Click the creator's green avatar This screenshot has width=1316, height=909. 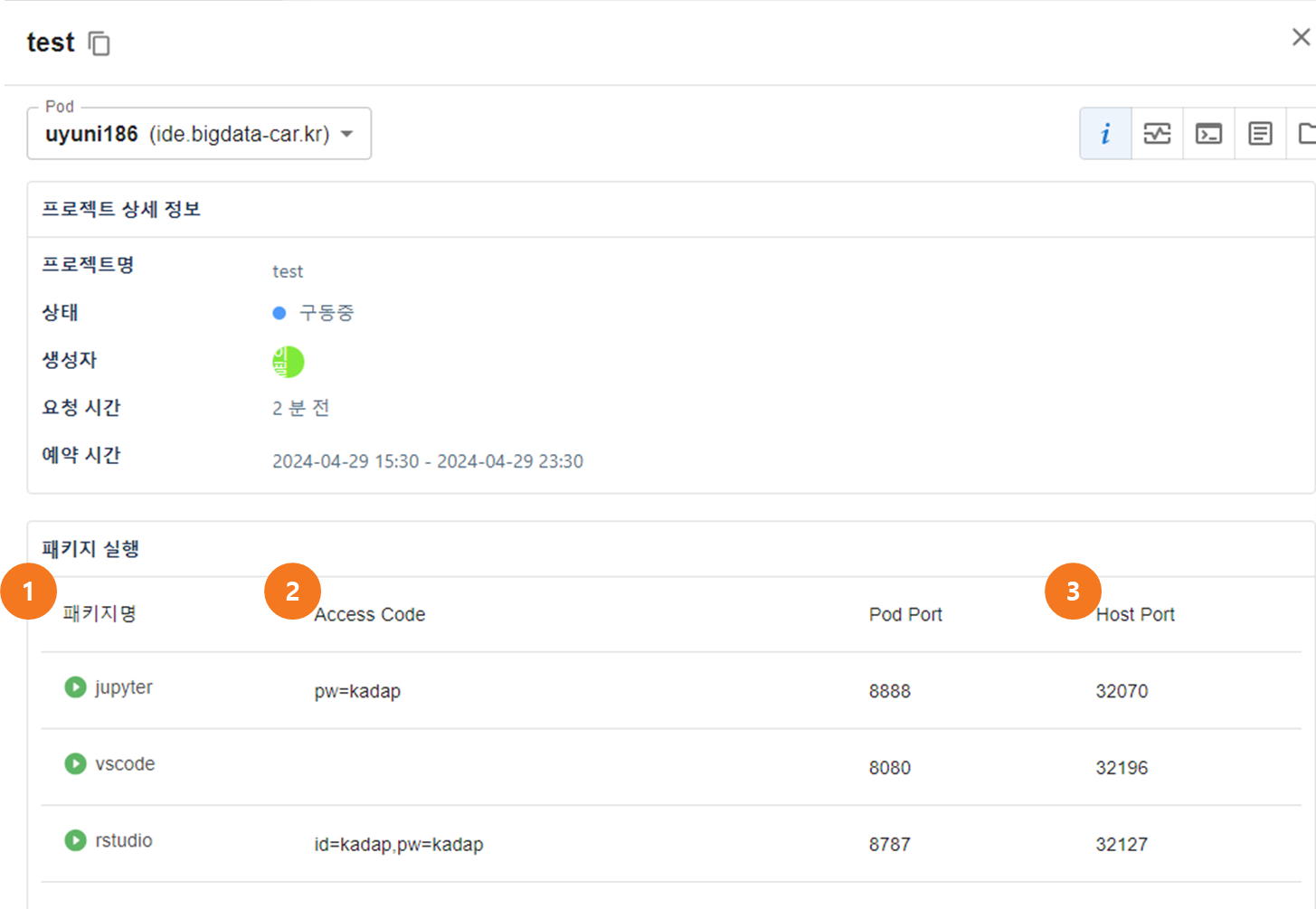(288, 362)
